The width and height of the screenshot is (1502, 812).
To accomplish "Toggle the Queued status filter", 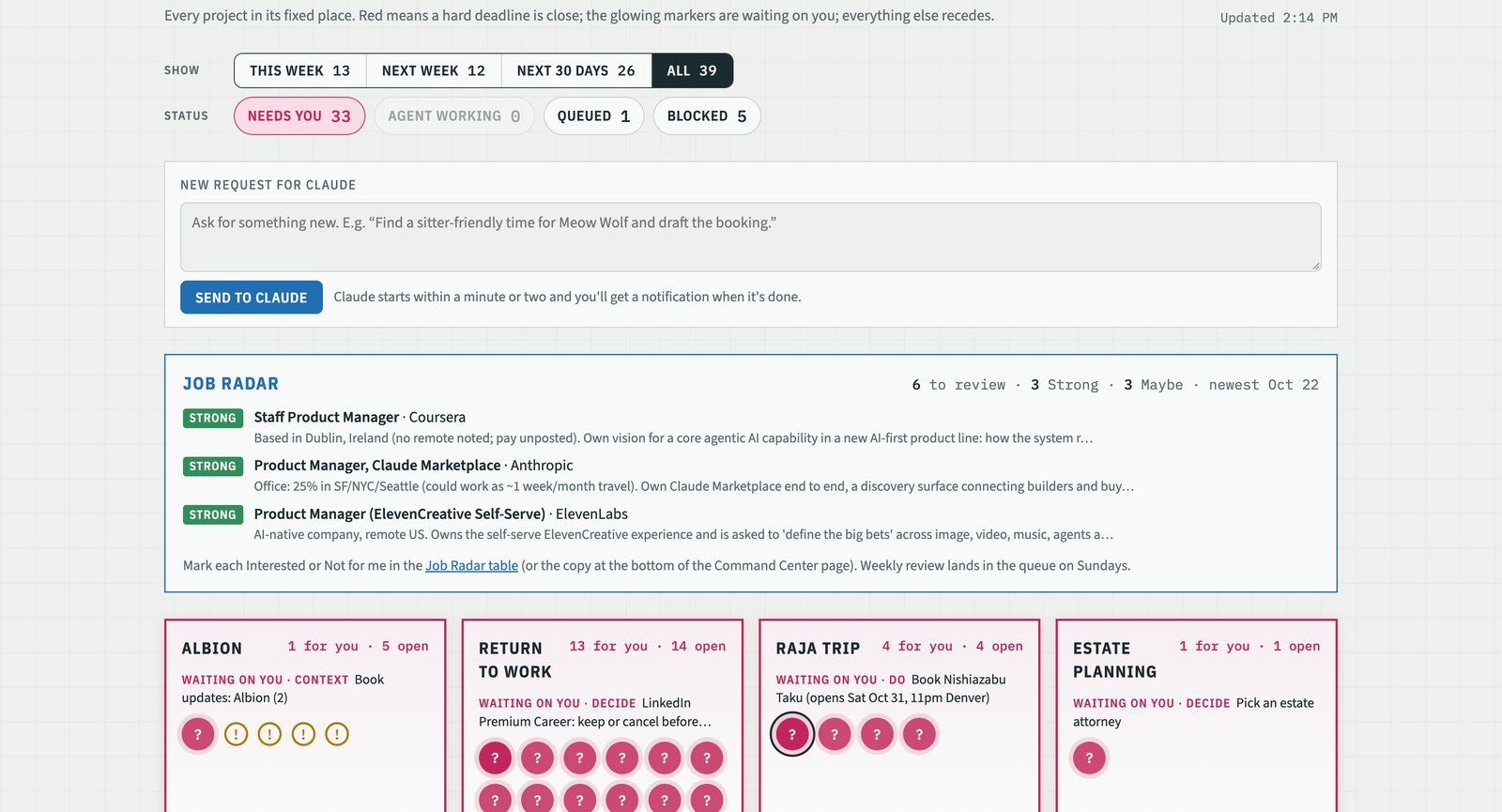I will [594, 116].
